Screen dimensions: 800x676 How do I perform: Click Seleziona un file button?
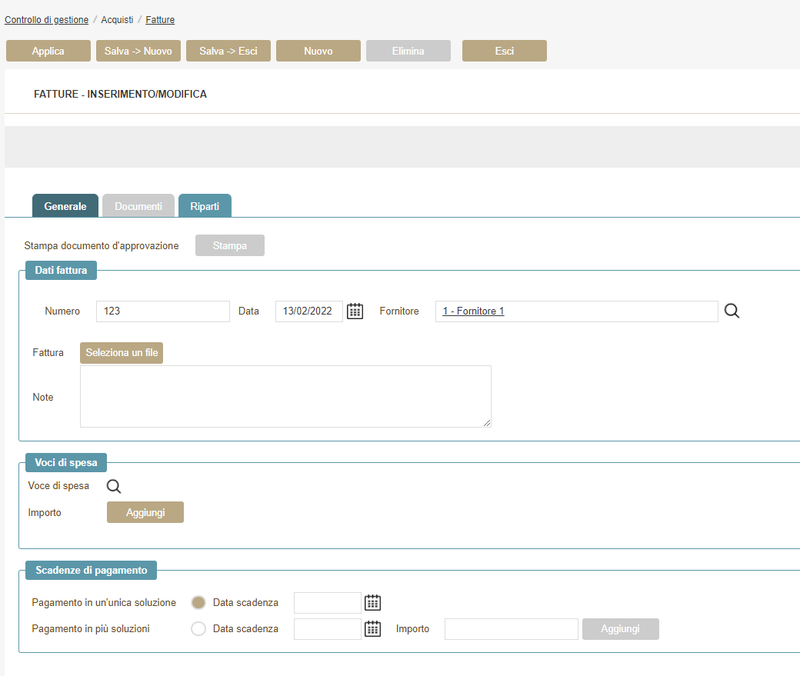point(121,353)
